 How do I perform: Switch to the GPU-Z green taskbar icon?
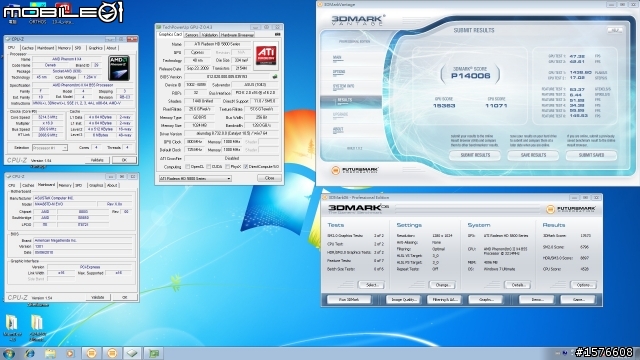click(x=153, y=353)
